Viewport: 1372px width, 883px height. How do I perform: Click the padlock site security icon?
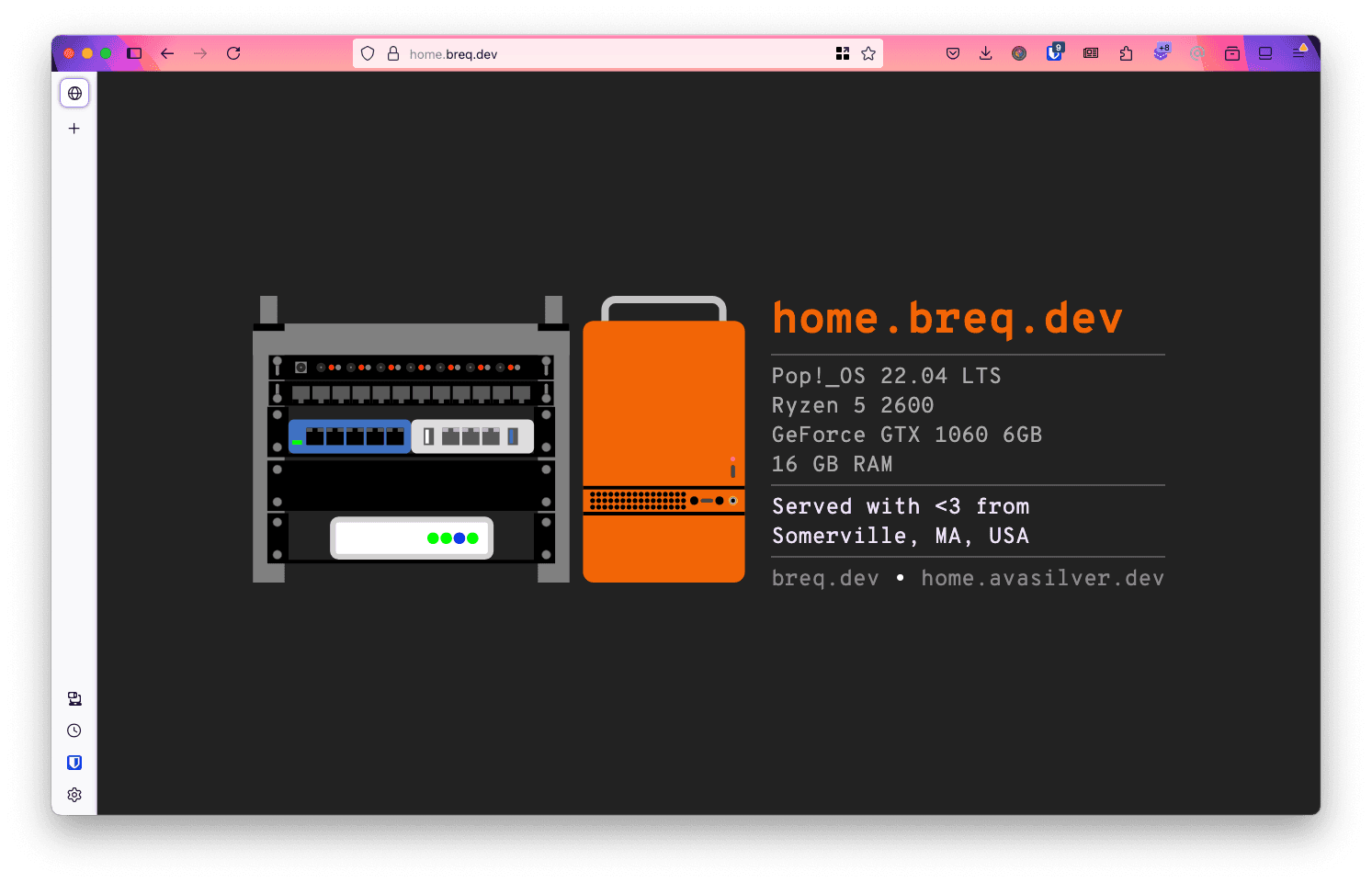click(393, 53)
